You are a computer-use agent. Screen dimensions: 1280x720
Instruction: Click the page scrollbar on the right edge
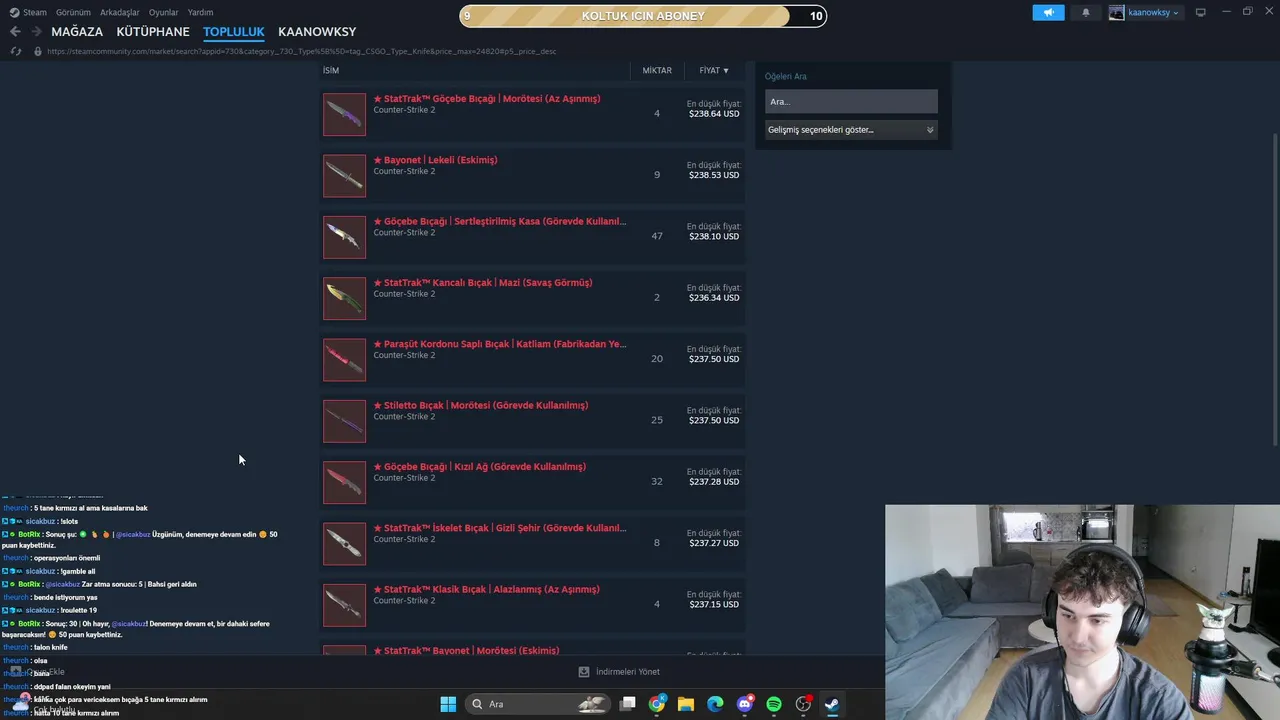(x=1274, y=290)
